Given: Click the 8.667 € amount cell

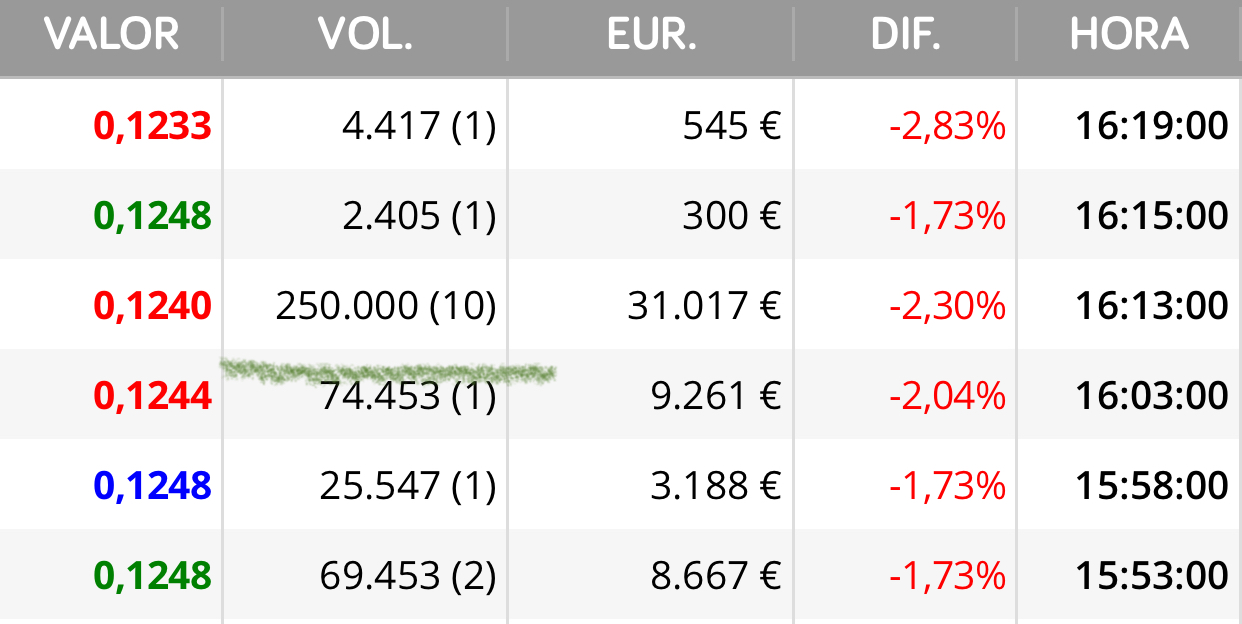Looking at the screenshot, I should point(716,576).
